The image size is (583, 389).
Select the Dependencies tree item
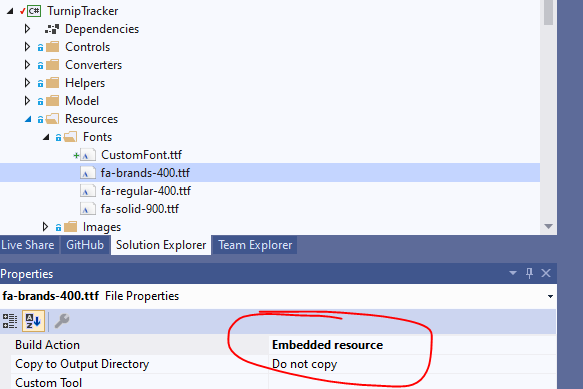point(102,29)
